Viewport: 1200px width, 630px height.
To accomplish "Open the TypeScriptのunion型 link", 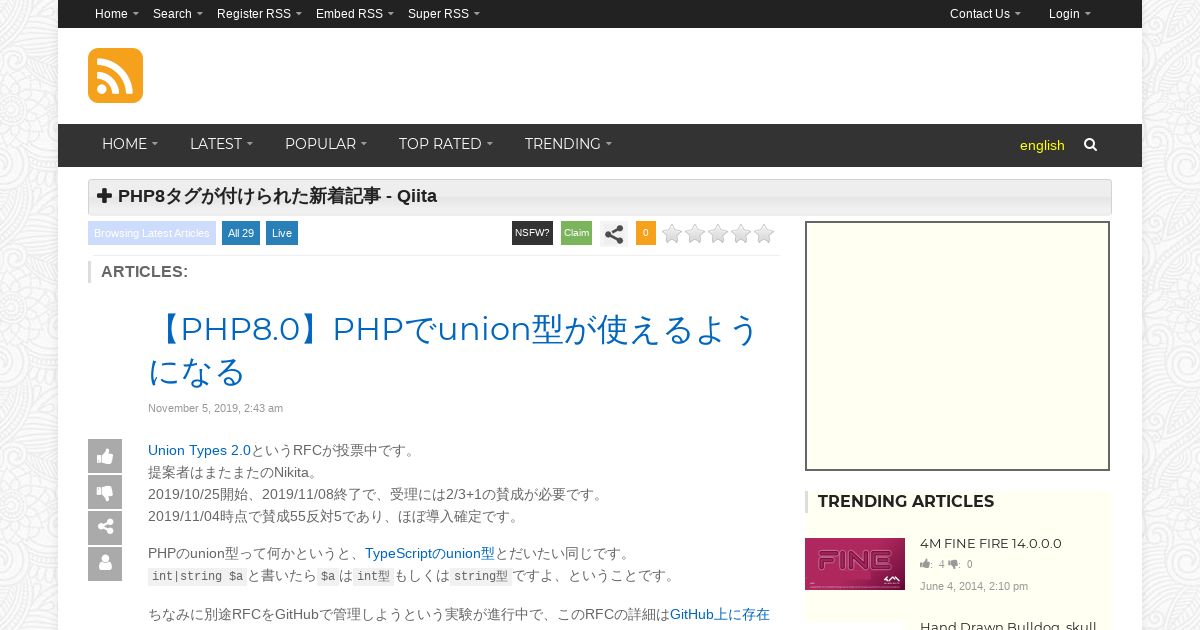I will coord(430,553).
